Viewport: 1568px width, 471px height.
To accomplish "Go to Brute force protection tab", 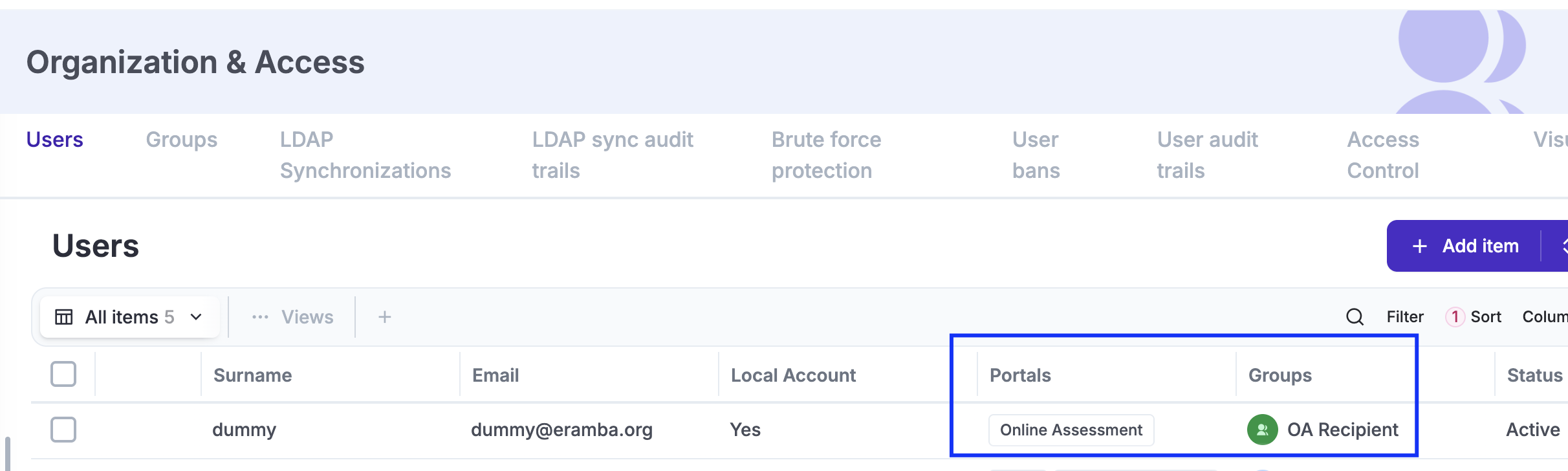I will tap(826, 155).
